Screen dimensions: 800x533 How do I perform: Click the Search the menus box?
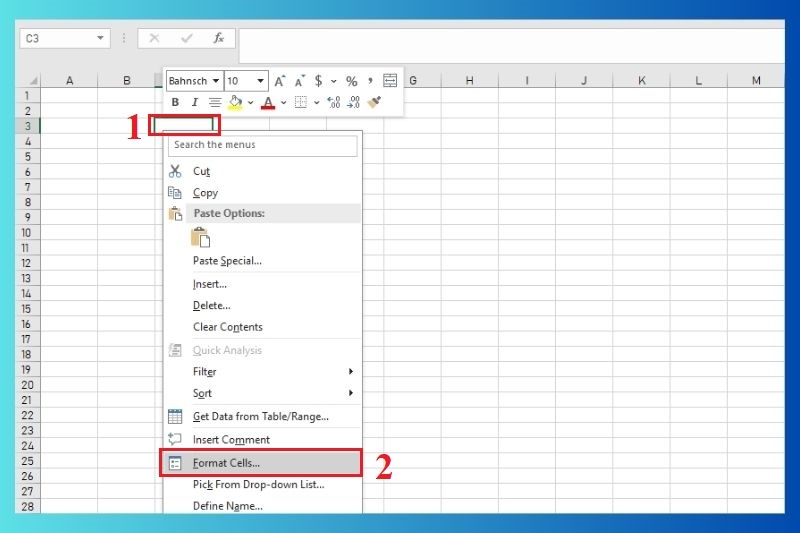point(263,145)
